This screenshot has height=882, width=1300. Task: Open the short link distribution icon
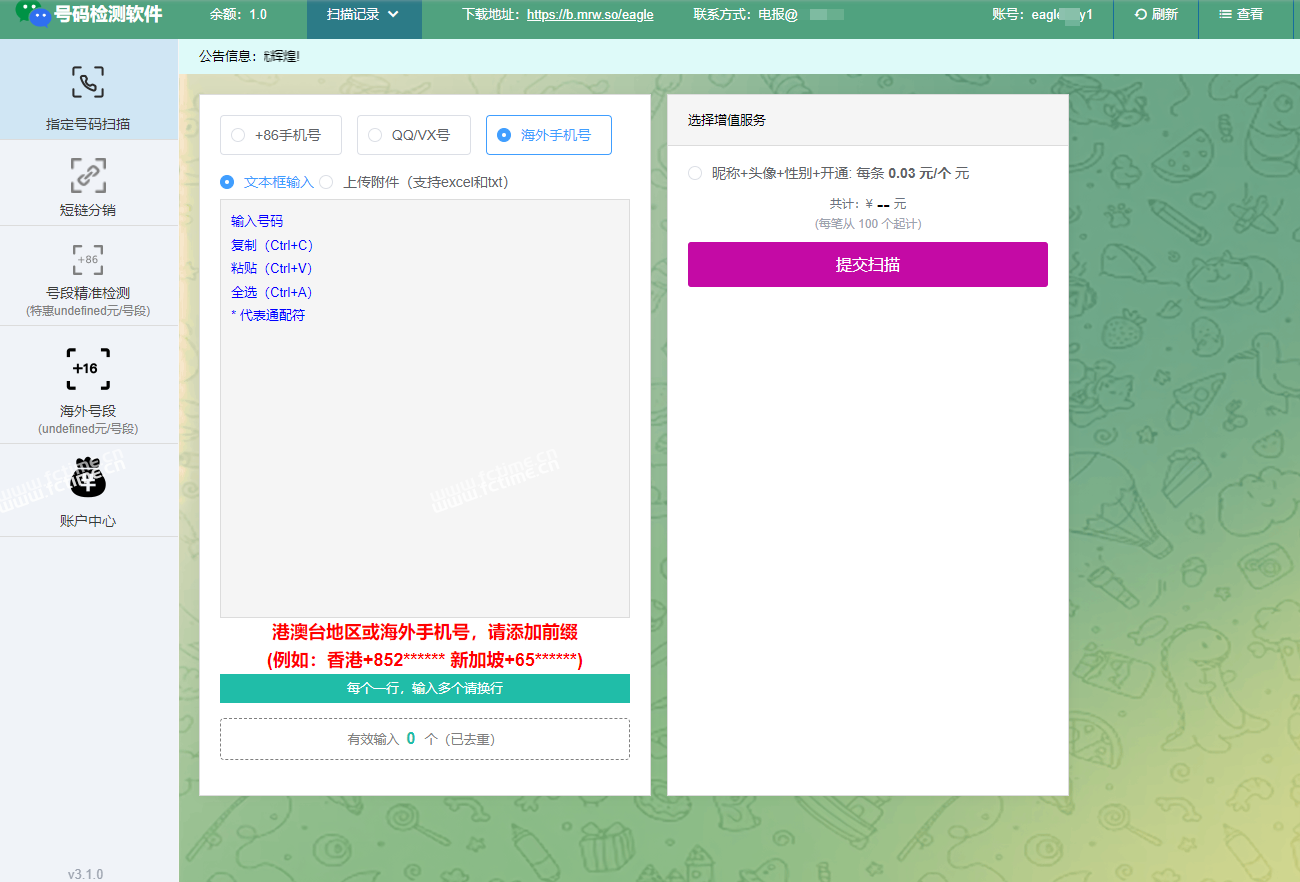(x=88, y=175)
